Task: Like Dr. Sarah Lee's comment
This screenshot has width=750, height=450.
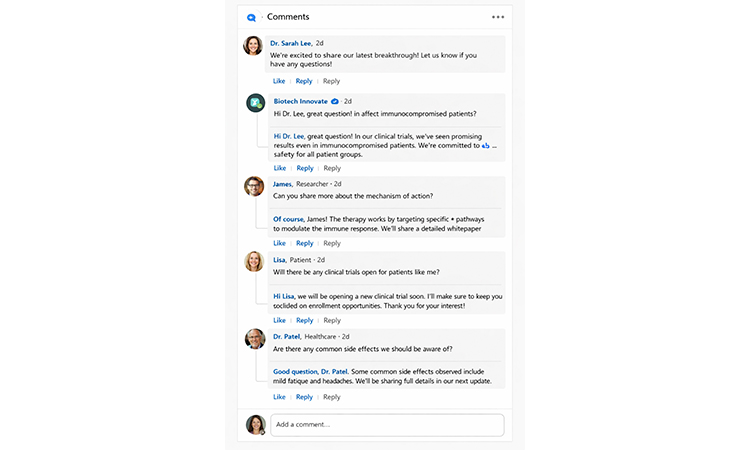Action: (x=279, y=81)
